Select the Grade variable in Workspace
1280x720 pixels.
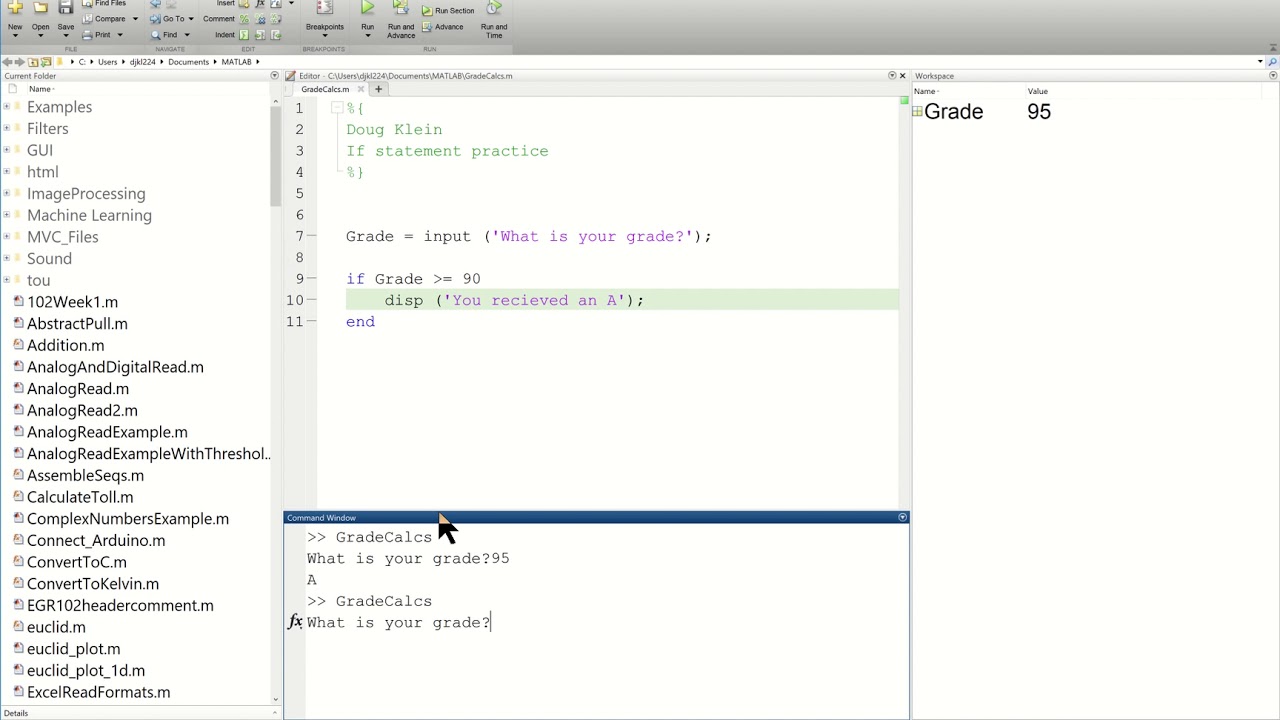click(x=953, y=112)
